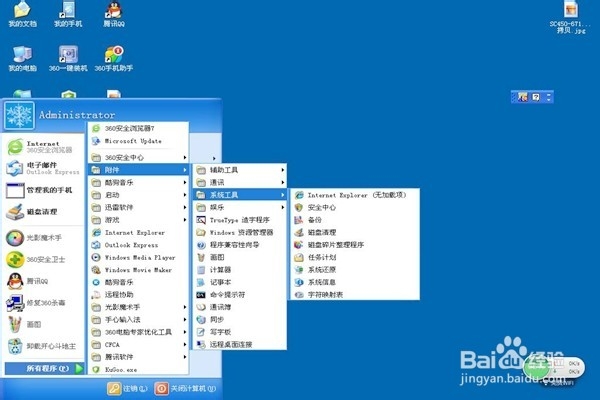Open 管理我的手机 in start menu
Viewport: 600px width, 400px height.
coord(44,190)
